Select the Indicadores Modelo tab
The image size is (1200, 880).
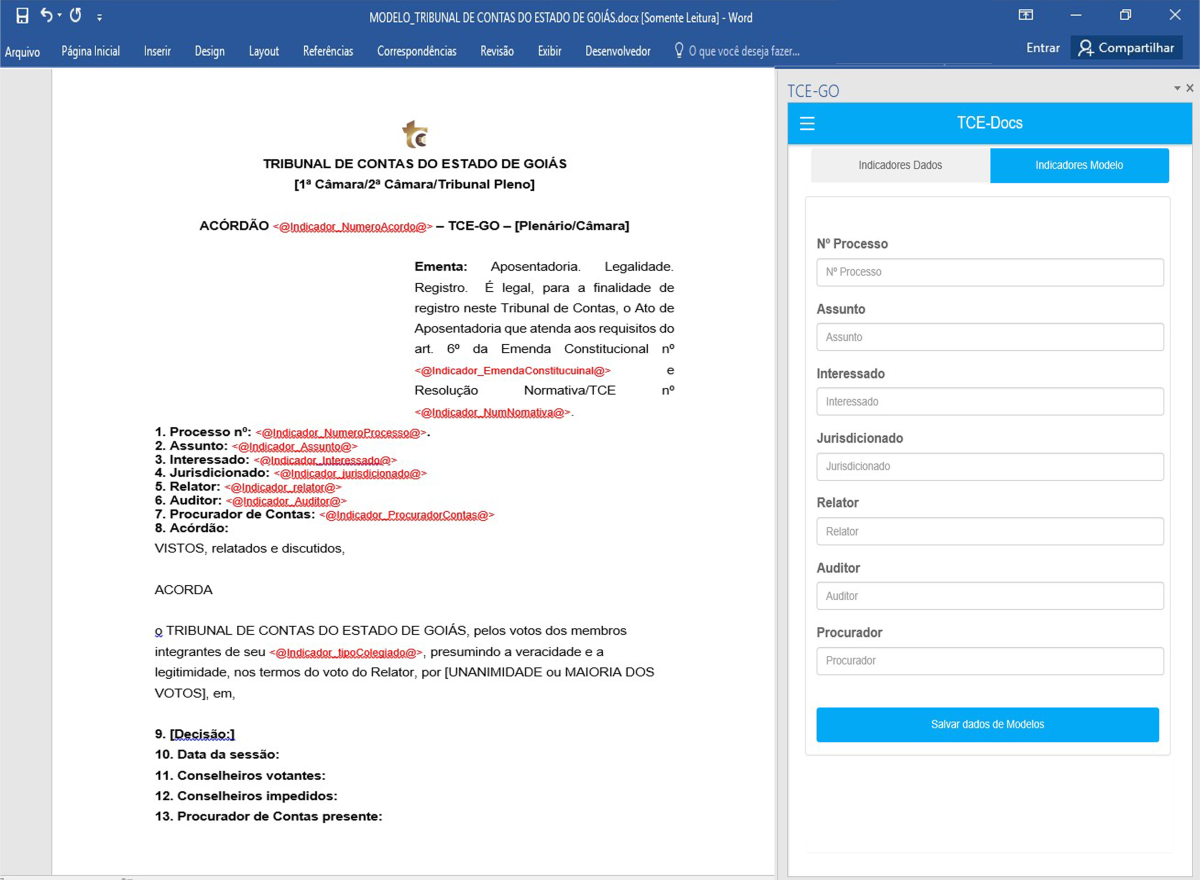click(1079, 165)
